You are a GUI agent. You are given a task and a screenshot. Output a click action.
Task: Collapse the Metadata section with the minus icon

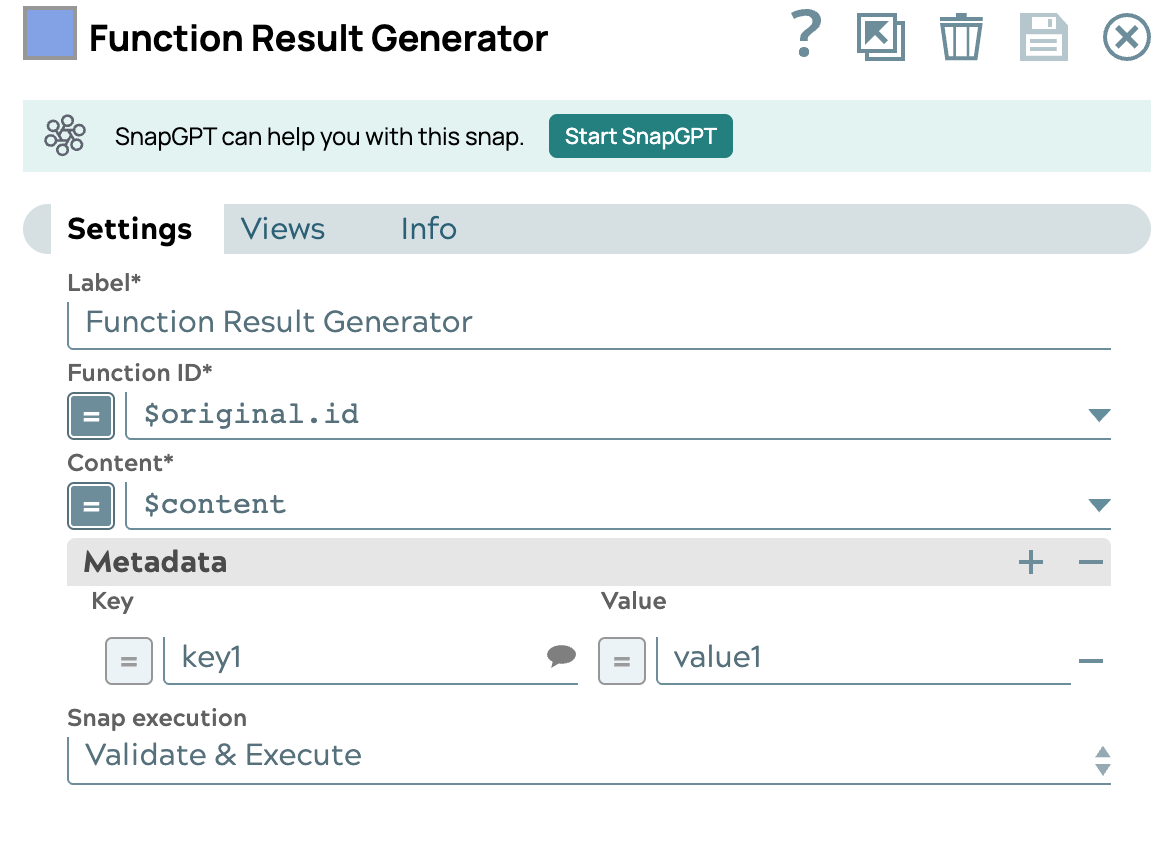tap(1090, 562)
